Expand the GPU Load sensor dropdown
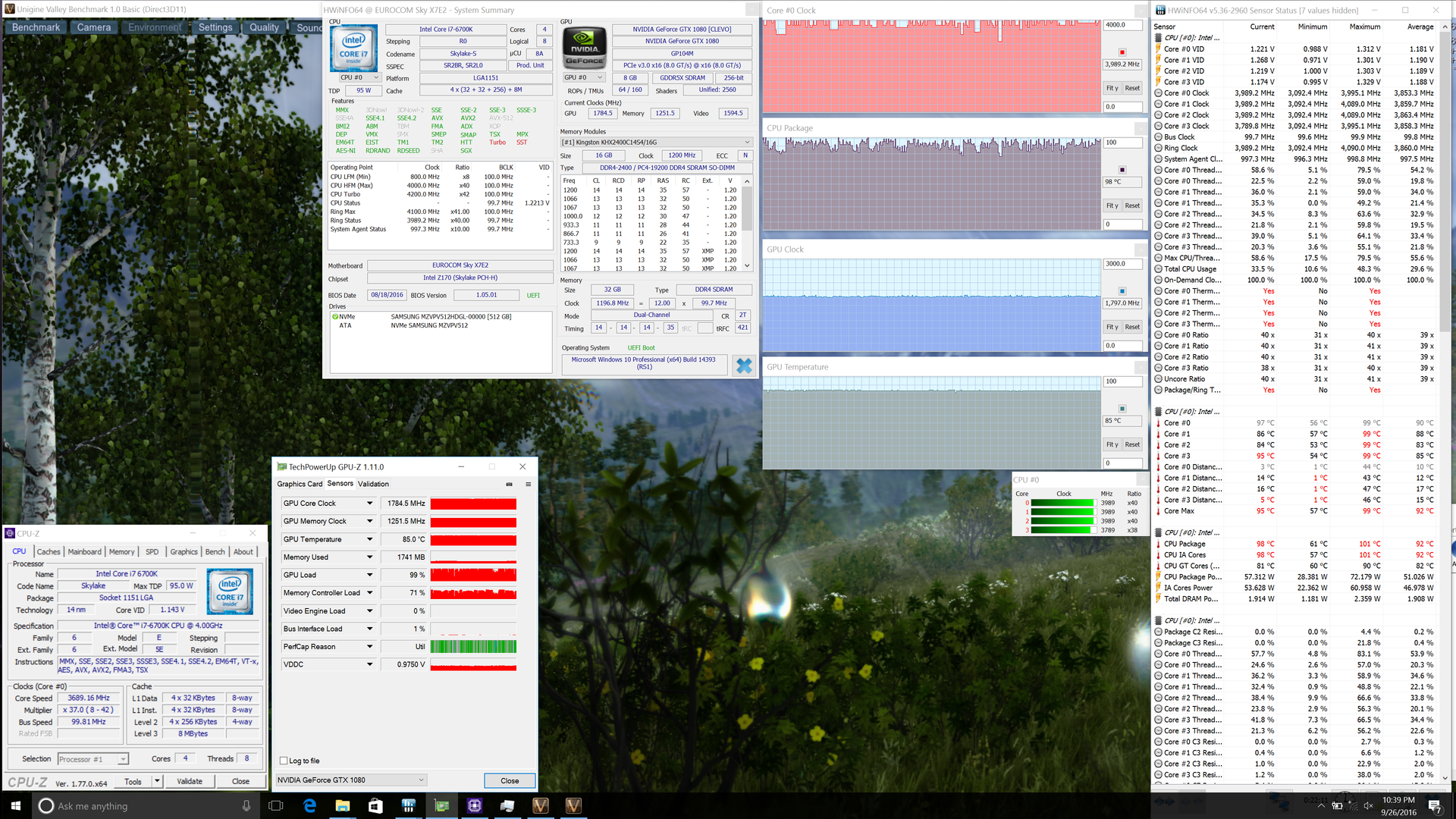The height and width of the screenshot is (819, 1456). click(x=370, y=575)
